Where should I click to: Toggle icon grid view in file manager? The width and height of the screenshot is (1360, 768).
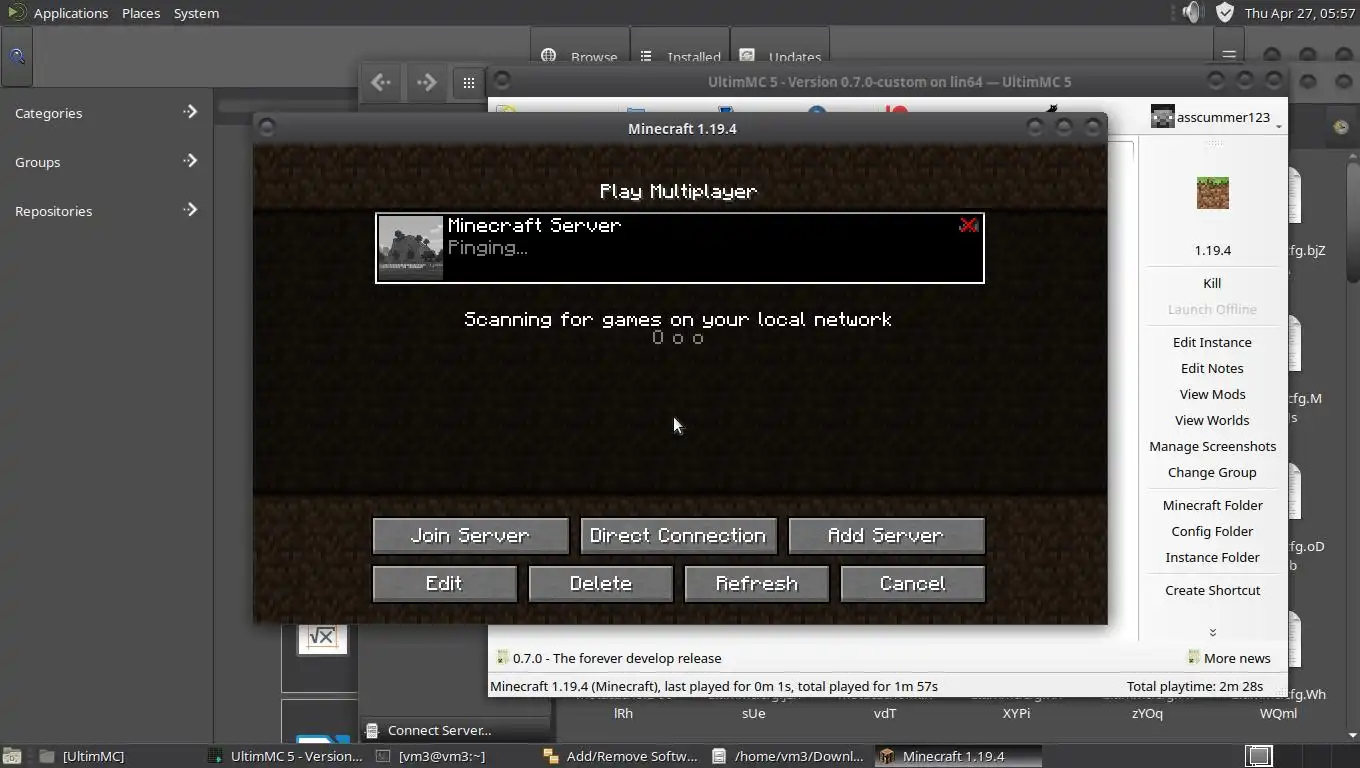tap(469, 83)
